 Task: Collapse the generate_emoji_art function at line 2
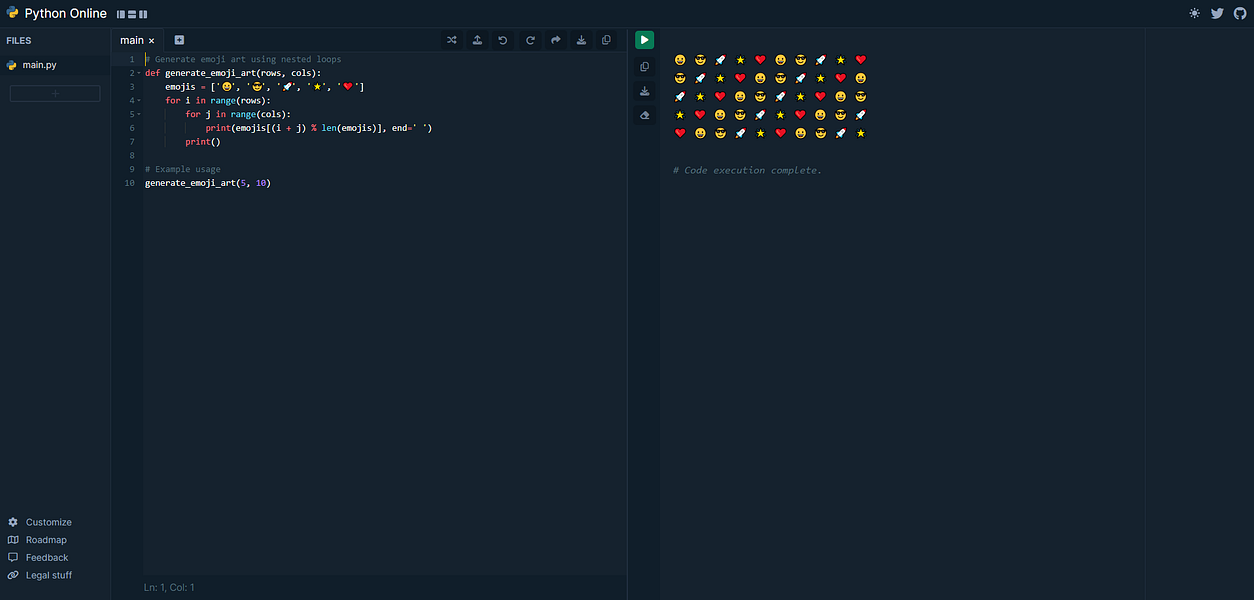point(138,72)
